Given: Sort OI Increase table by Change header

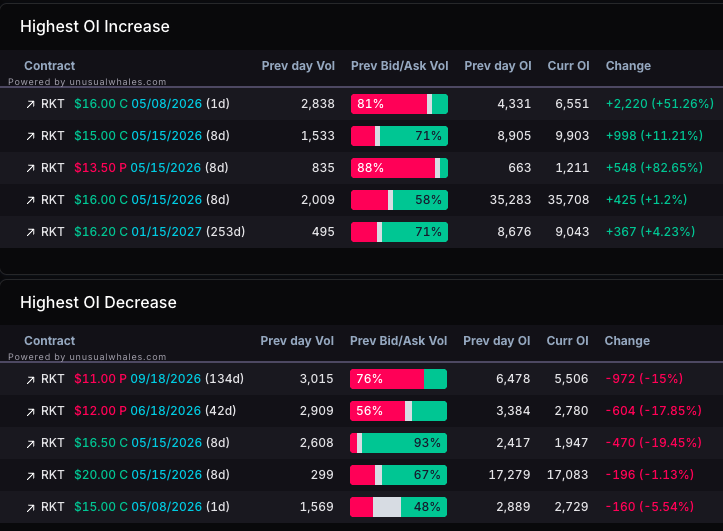Looking at the screenshot, I should (x=628, y=66).
